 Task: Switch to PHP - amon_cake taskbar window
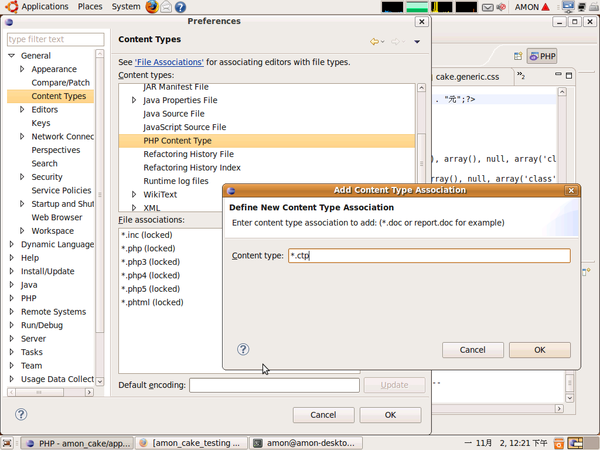(78, 443)
